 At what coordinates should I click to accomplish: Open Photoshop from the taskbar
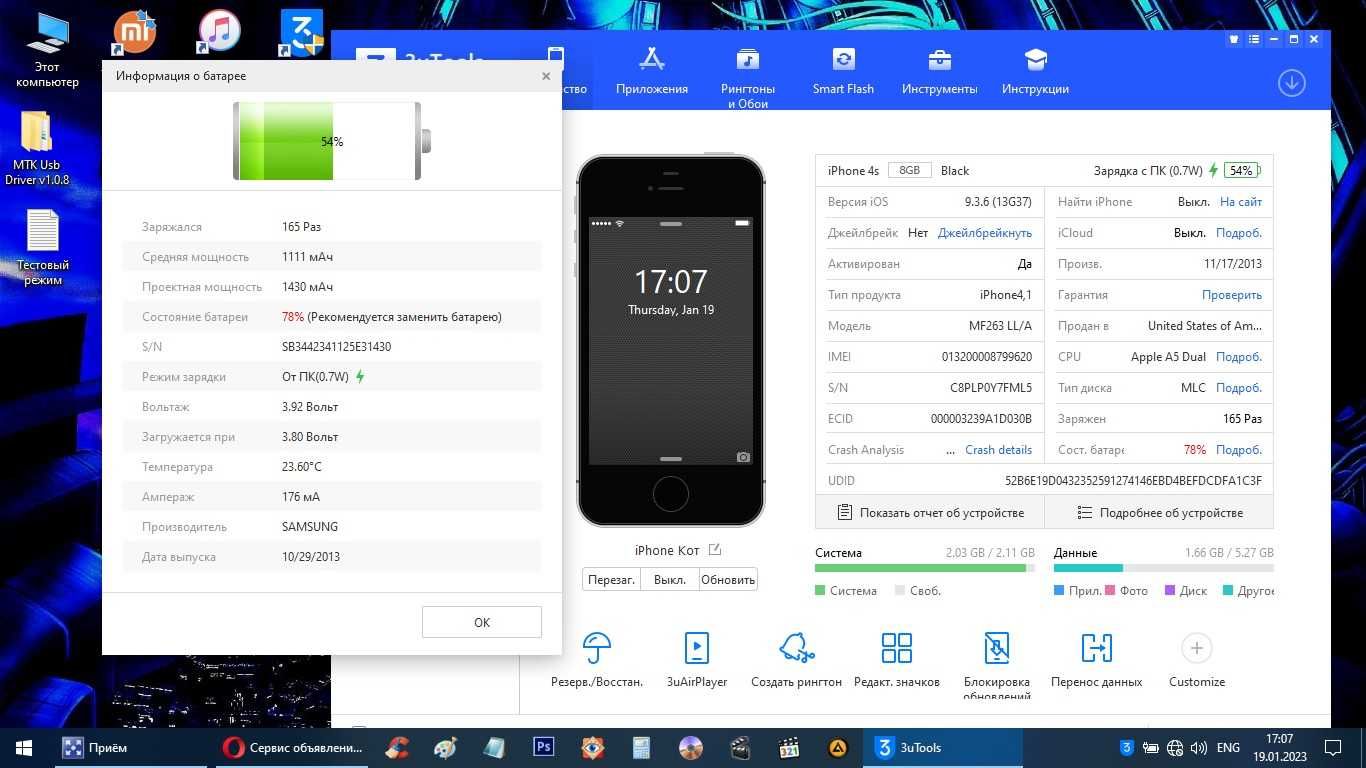coord(544,747)
